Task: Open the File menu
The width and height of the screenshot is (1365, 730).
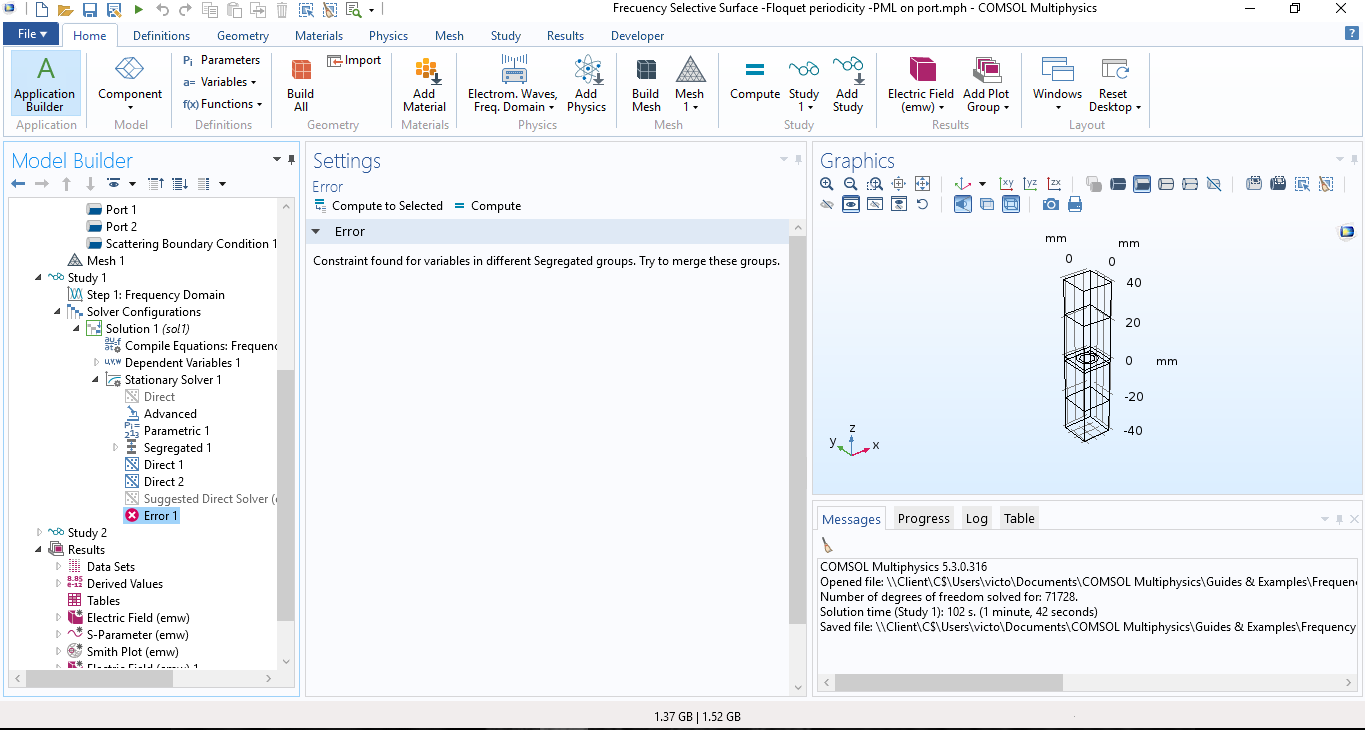Action: pyautogui.click(x=32, y=34)
